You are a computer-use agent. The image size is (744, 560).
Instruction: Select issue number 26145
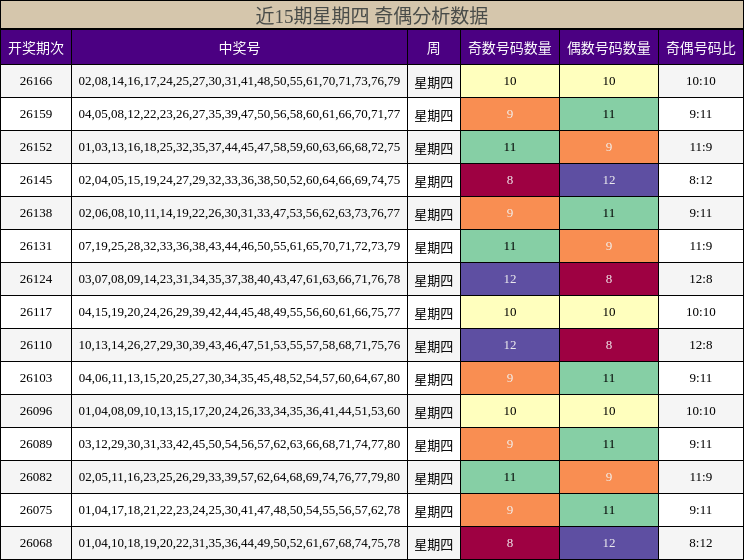36,180
